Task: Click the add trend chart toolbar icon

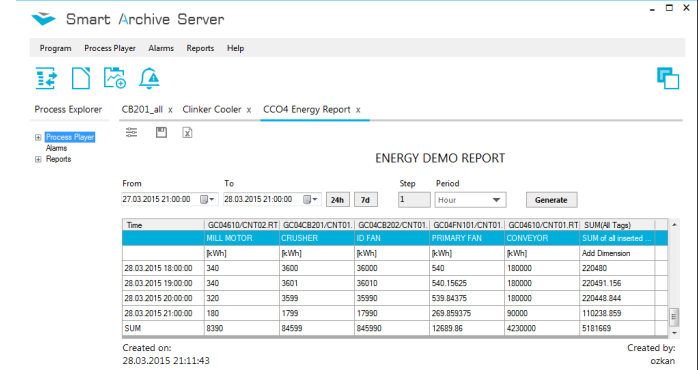Action: 115,78
